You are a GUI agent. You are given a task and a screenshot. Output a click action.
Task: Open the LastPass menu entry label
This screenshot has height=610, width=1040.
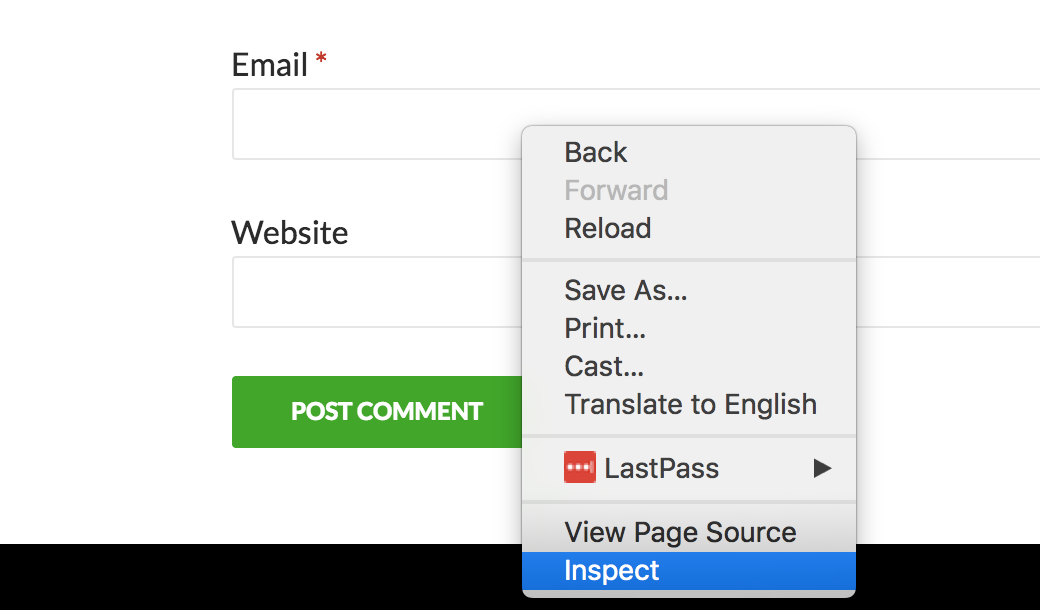661,468
